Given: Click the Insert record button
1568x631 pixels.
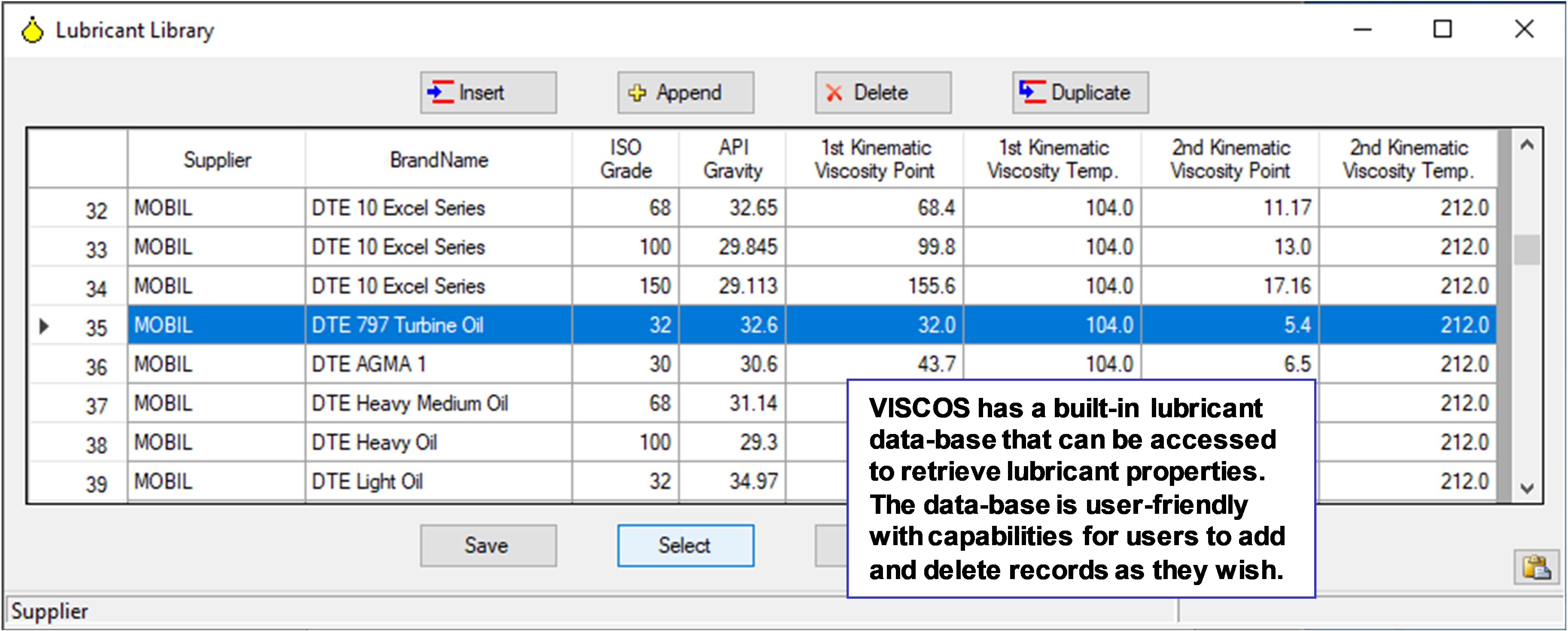Looking at the screenshot, I should [488, 92].
